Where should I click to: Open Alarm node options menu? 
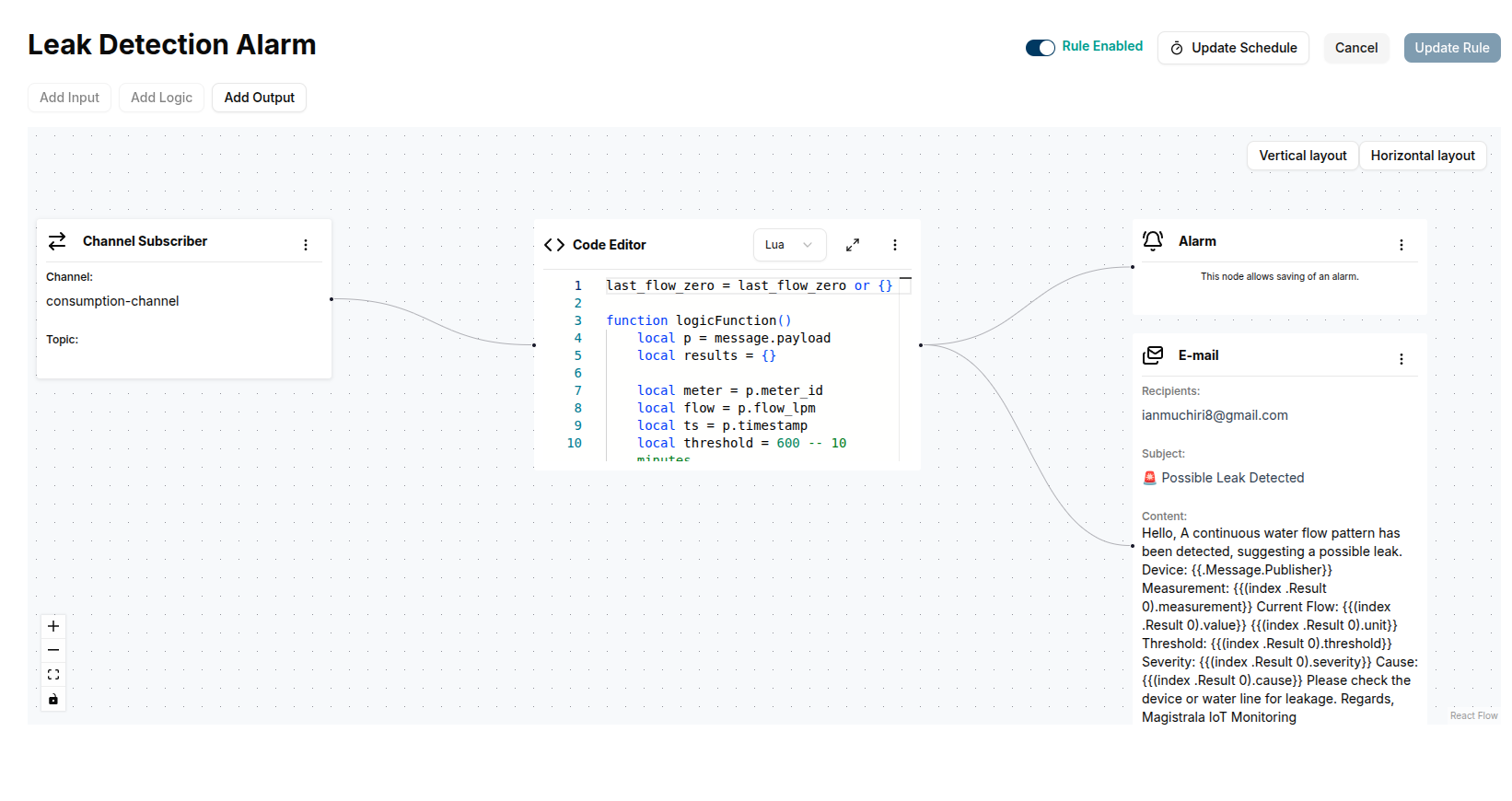point(1402,245)
